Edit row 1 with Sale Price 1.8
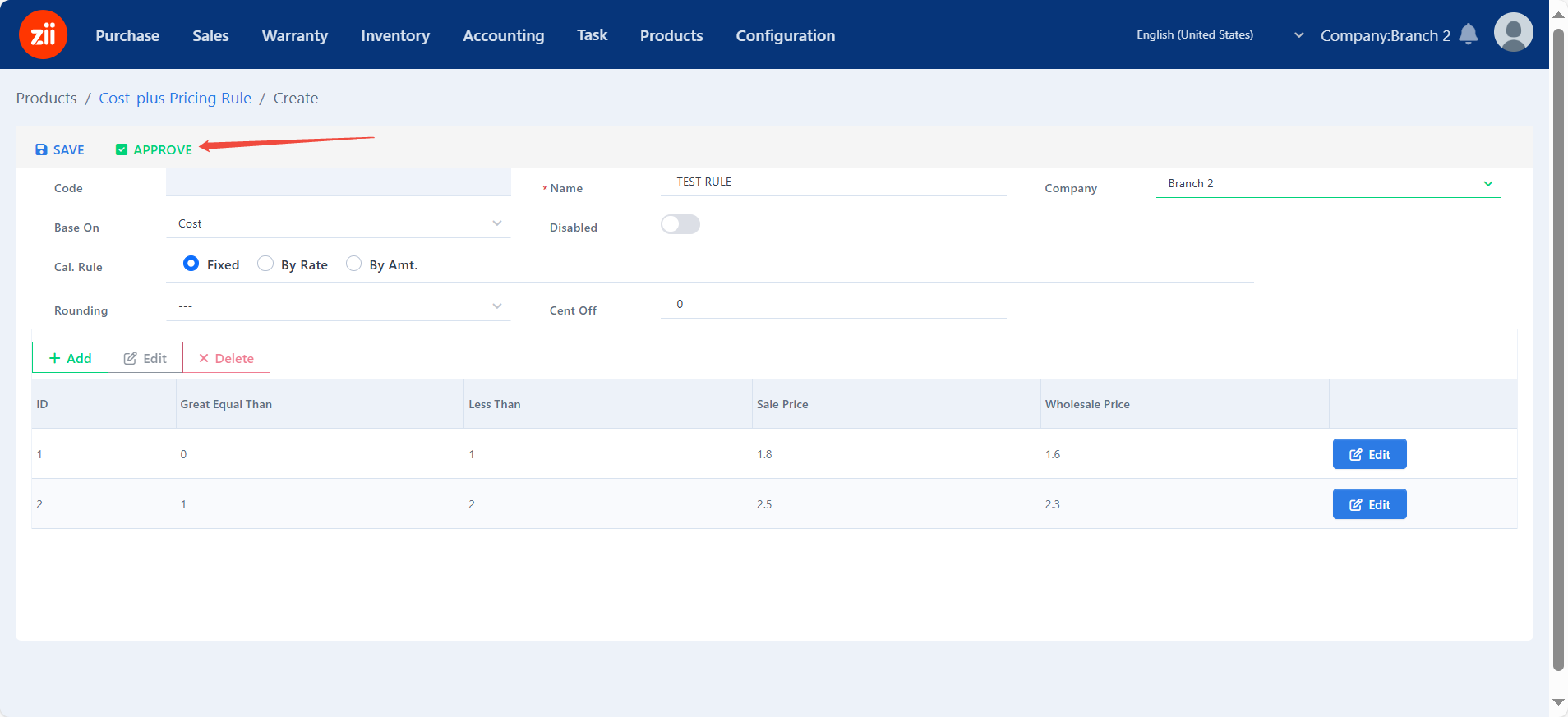 pos(1369,454)
